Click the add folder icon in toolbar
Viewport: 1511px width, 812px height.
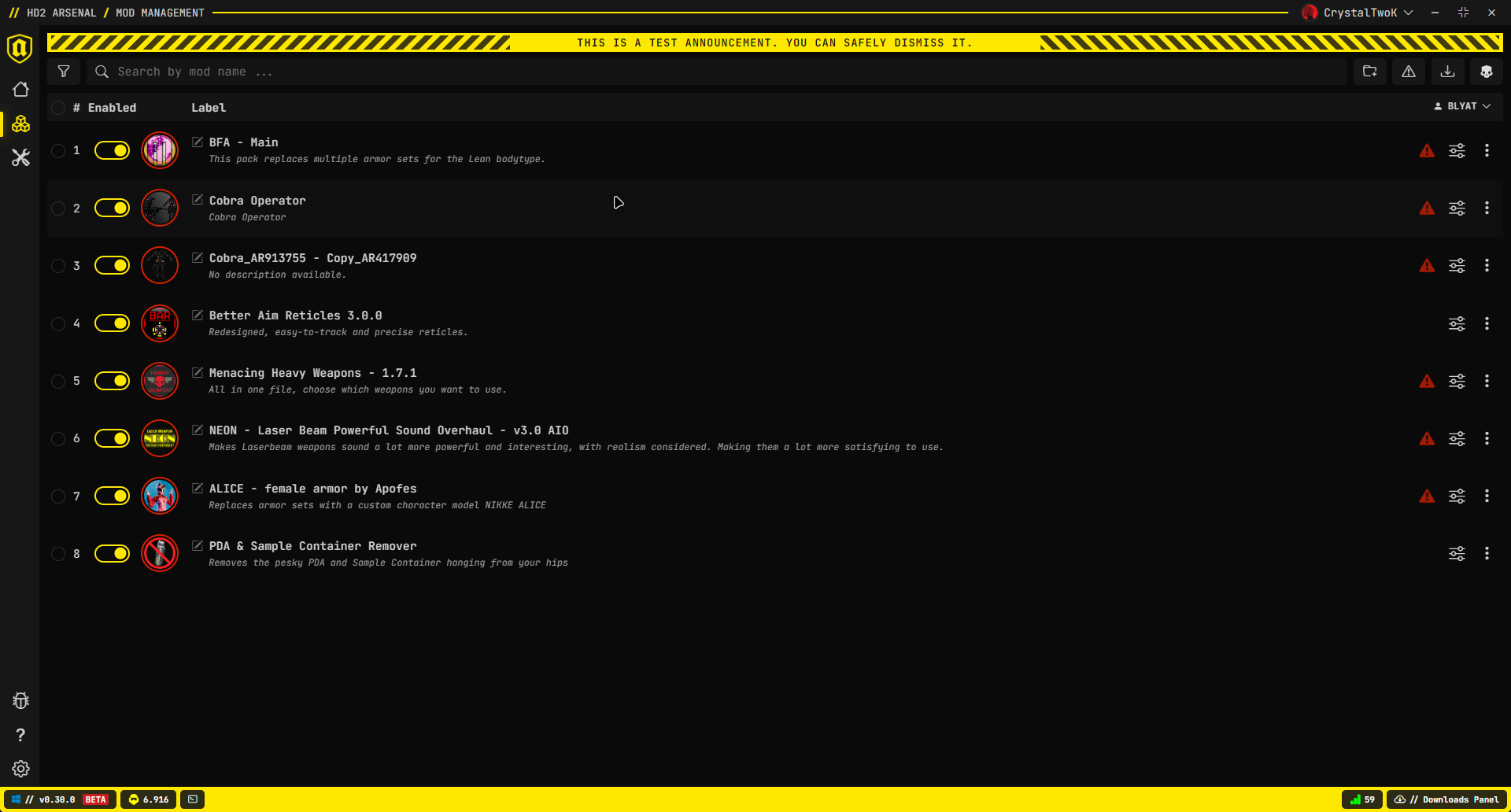pos(1369,72)
